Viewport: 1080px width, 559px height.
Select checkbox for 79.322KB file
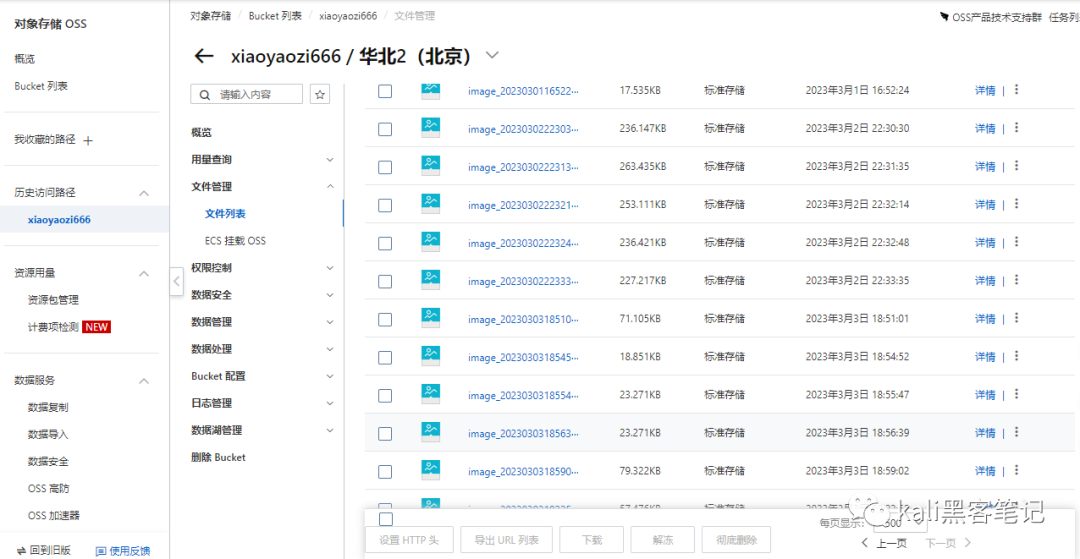click(385, 472)
